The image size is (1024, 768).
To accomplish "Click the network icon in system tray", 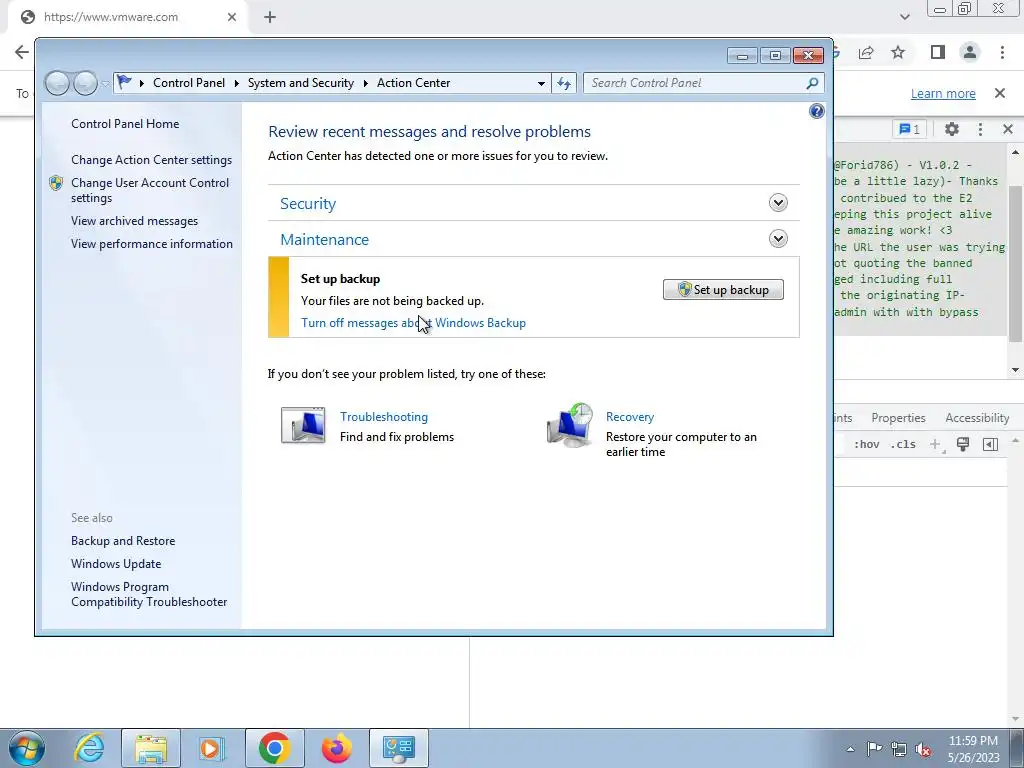I will pos(899,749).
